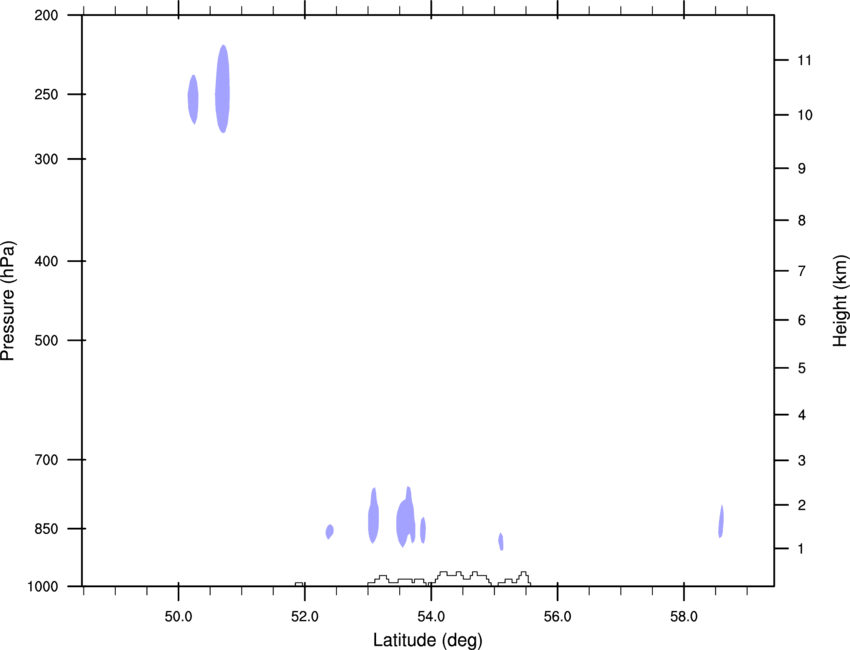Click the 850 pressure axis label
The height and width of the screenshot is (650, 850).
click(x=46, y=529)
